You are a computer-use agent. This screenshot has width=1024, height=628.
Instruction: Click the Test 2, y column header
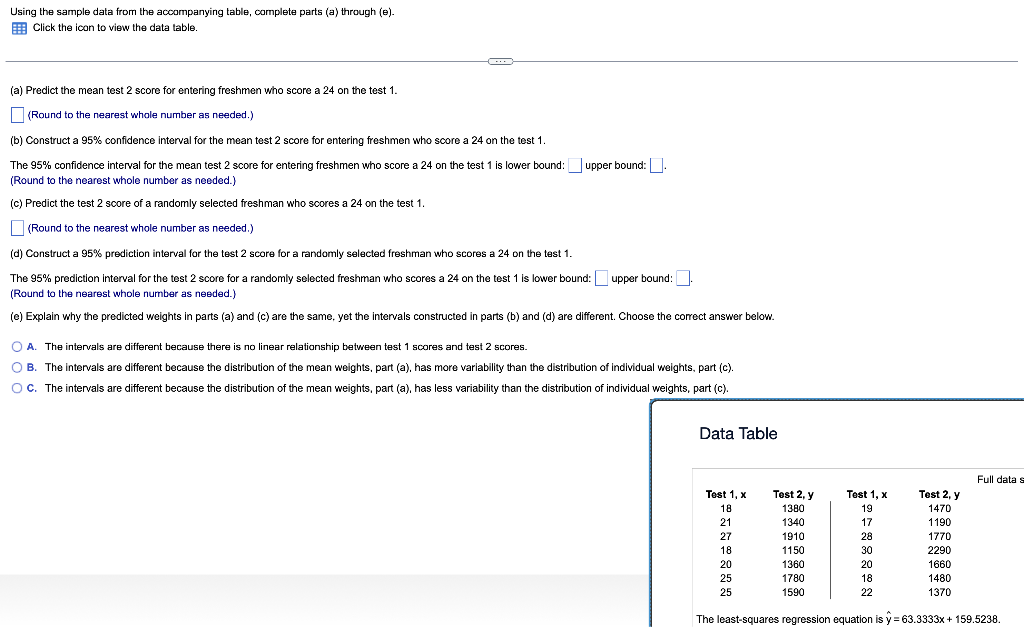pos(793,494)
